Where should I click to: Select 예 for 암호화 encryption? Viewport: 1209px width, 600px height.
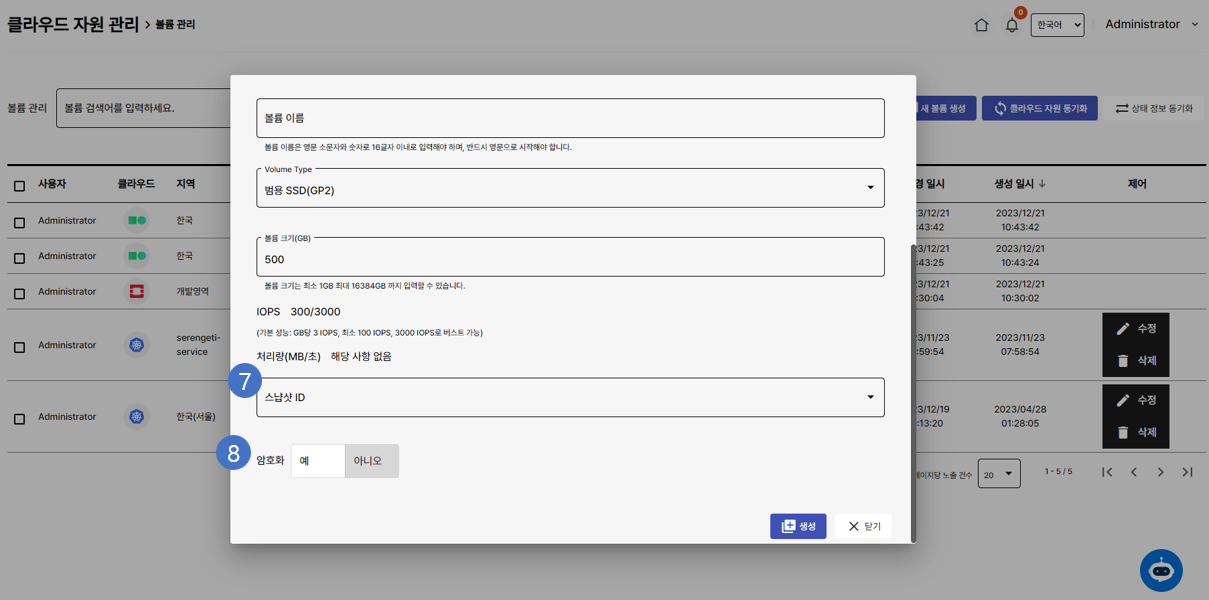click(x=317, y=461)
